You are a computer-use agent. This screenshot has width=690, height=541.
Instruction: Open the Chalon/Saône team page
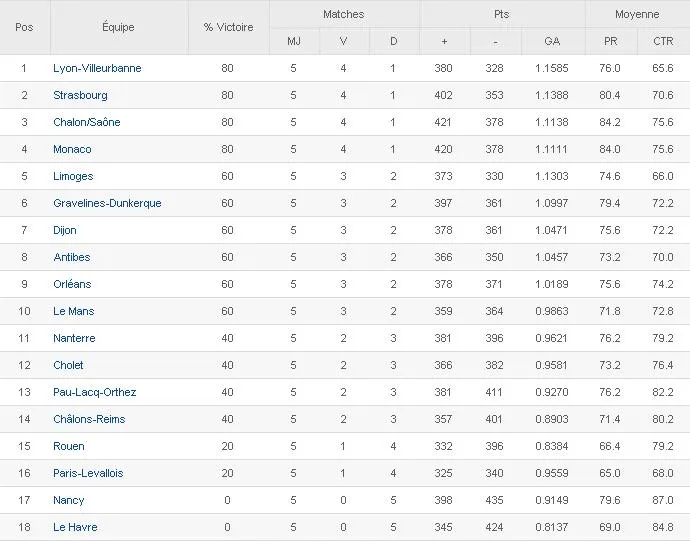(x=86, y=122)
